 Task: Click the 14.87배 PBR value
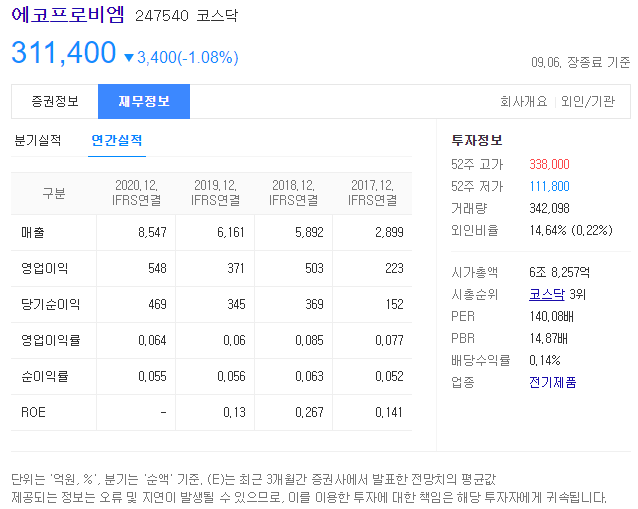point(548,338)
